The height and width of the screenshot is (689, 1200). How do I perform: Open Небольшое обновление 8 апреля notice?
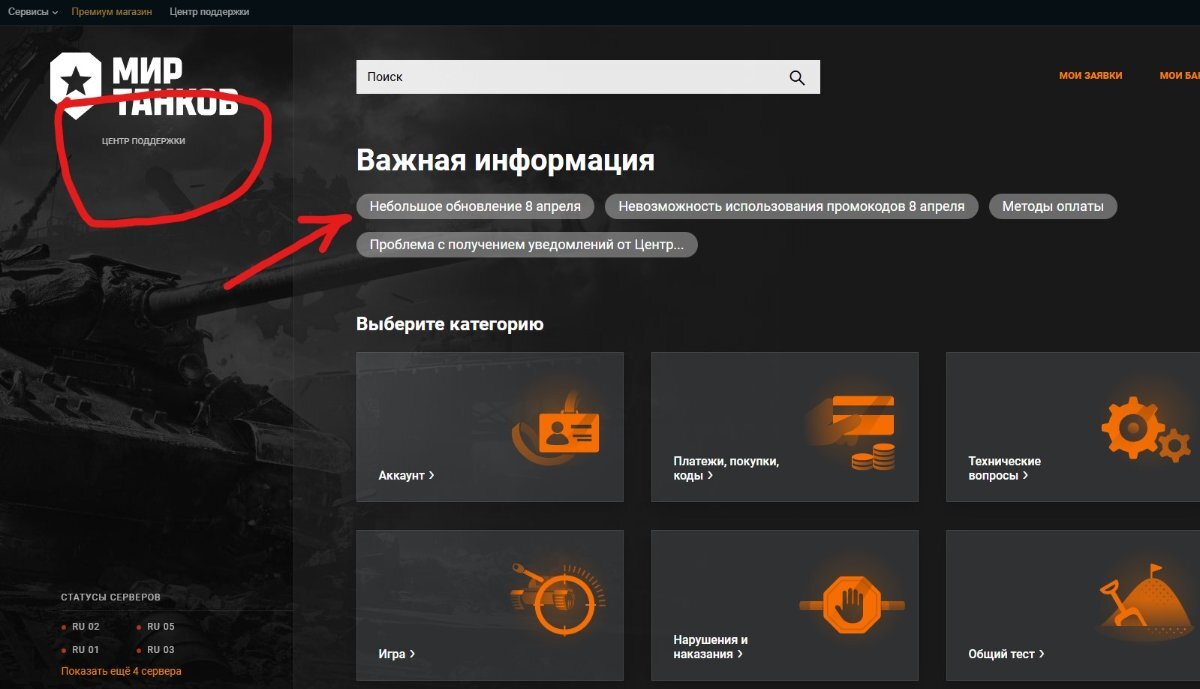pyautogui.click(x=475, y=206)
